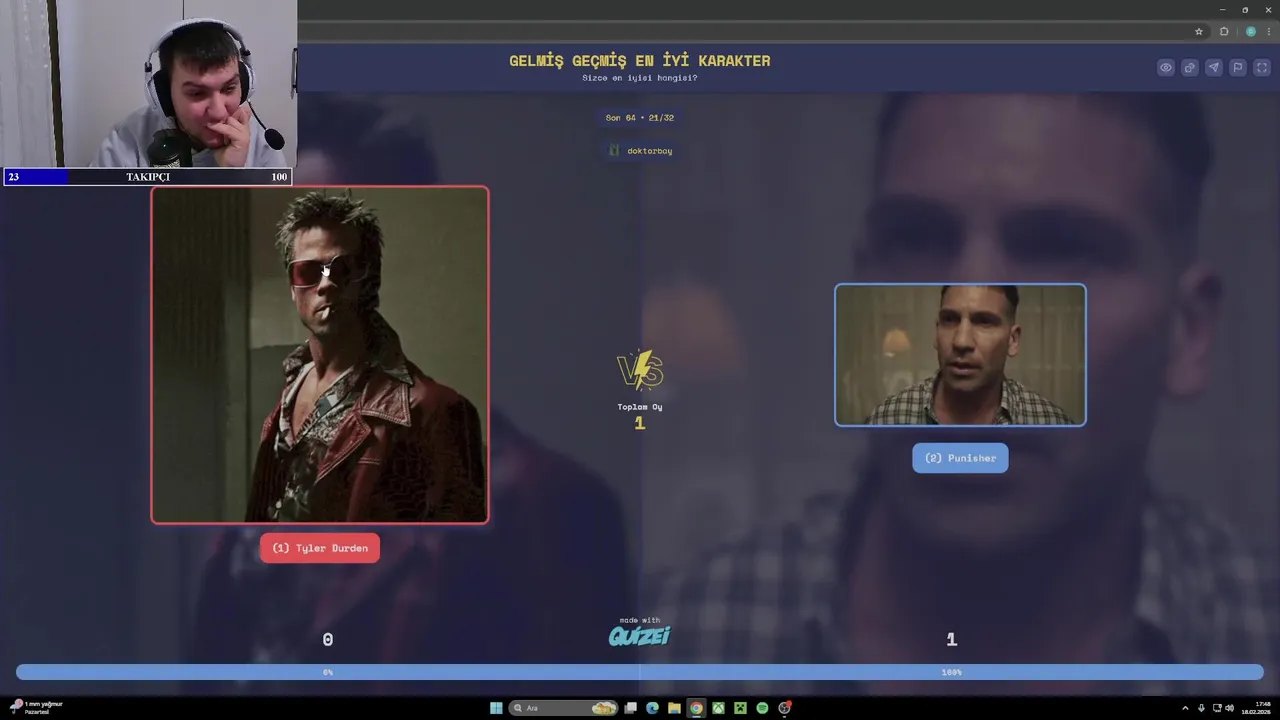1280x720 pixels.
Task: Open Microsoft Edge from the taskbar
Action: click(x=652, y=708)
